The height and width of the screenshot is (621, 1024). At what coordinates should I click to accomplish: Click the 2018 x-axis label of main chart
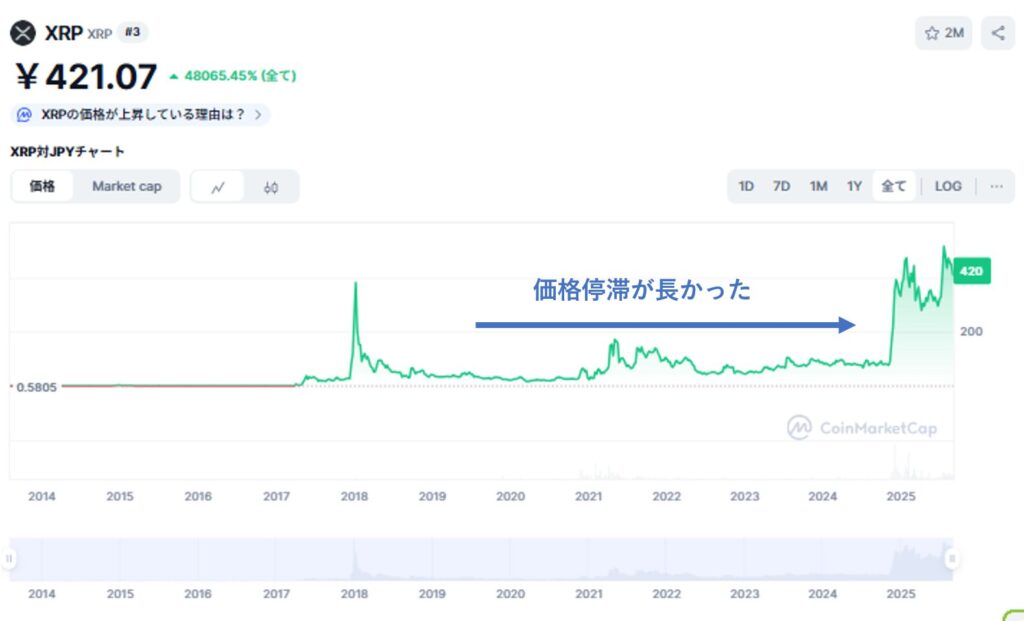(x=354, y=496)
